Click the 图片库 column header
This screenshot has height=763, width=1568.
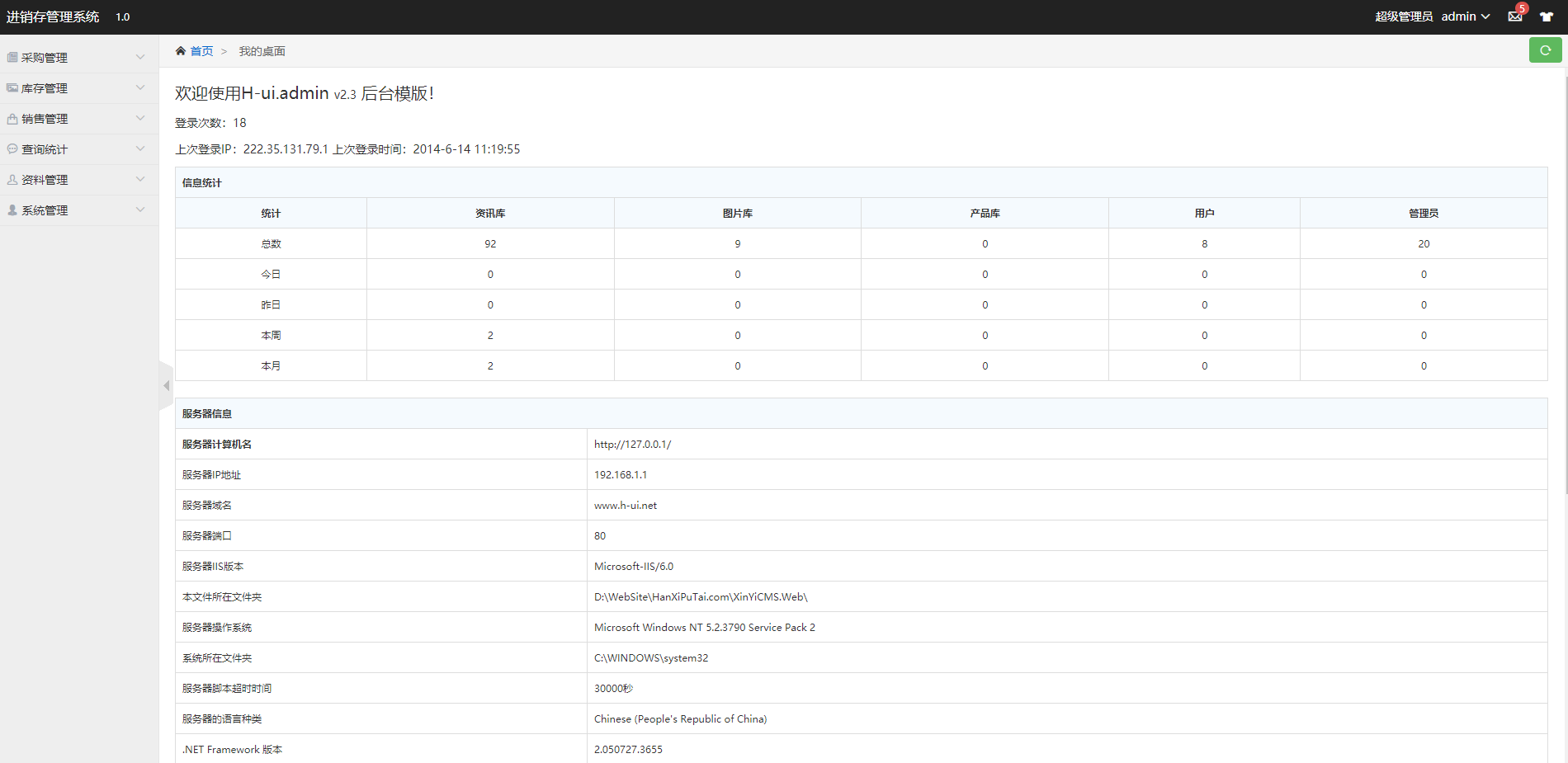737,213
